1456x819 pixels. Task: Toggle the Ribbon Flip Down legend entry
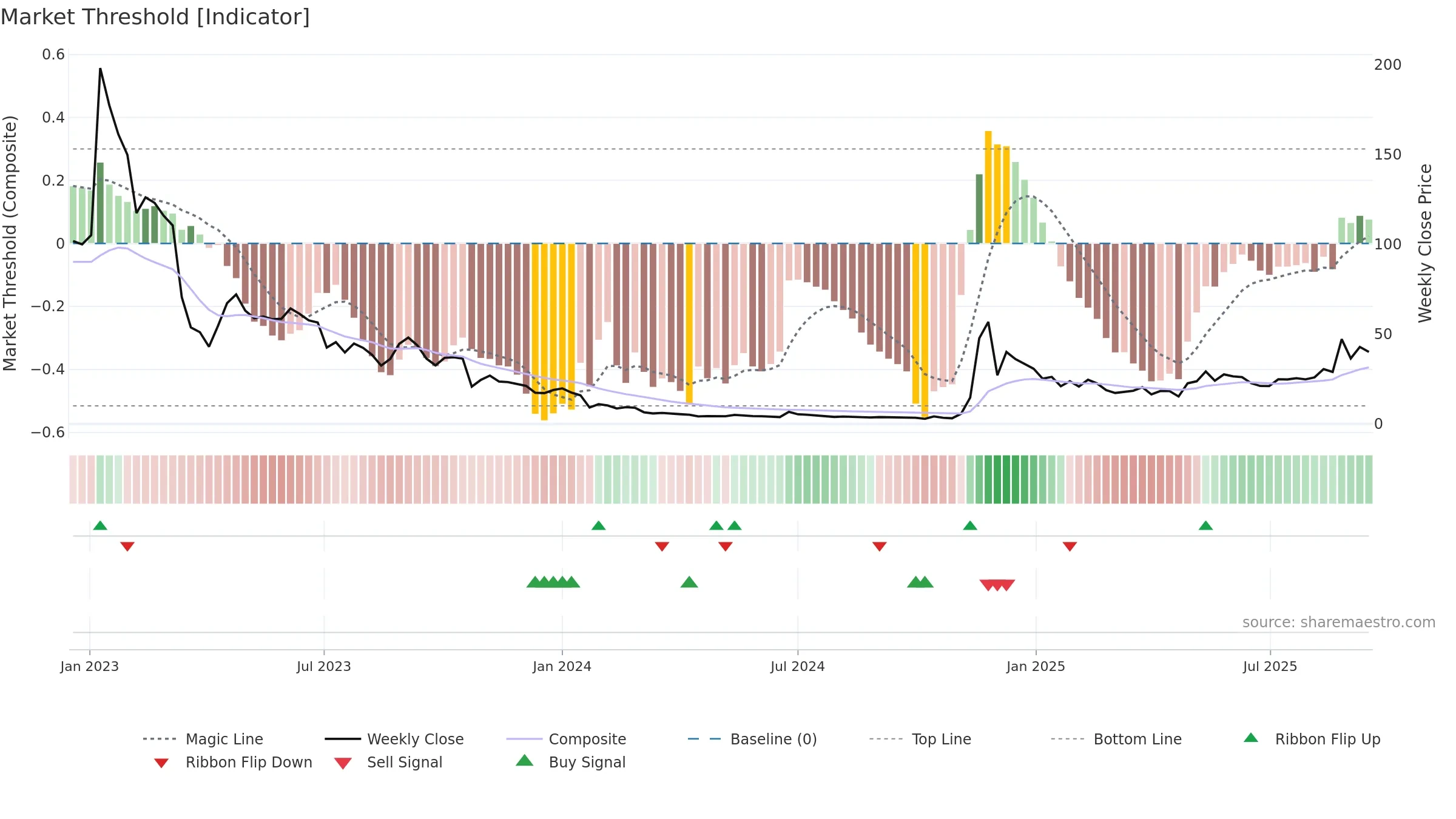232,762
